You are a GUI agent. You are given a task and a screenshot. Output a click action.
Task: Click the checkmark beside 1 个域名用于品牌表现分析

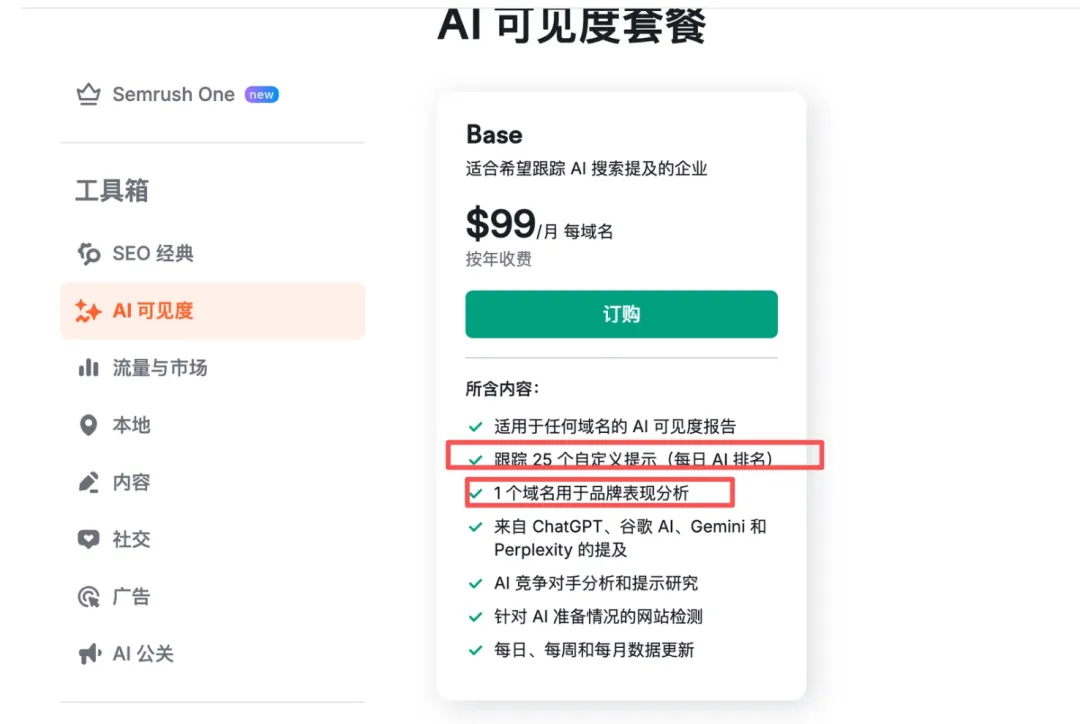coord(475,493)
